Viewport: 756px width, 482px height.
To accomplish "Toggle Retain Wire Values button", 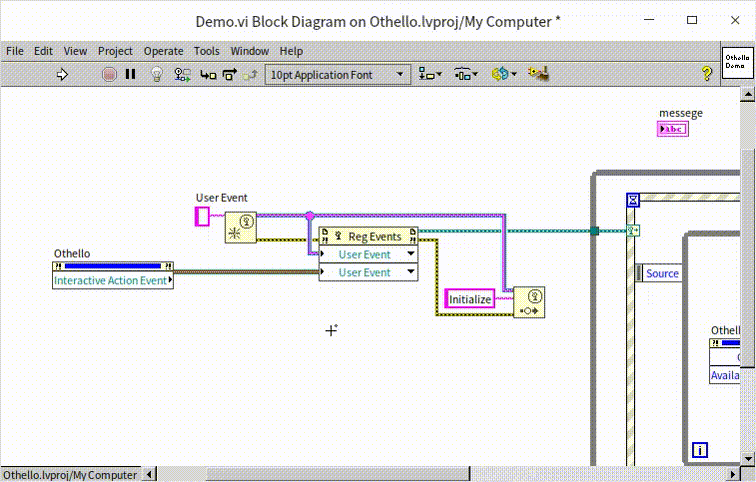I will coord(182,74).
